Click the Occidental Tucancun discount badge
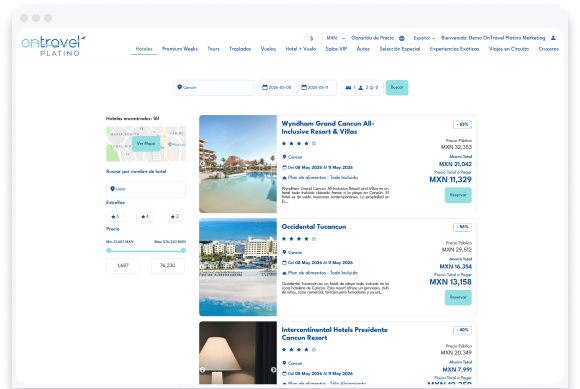580x389 pixels. click(462, 227)
